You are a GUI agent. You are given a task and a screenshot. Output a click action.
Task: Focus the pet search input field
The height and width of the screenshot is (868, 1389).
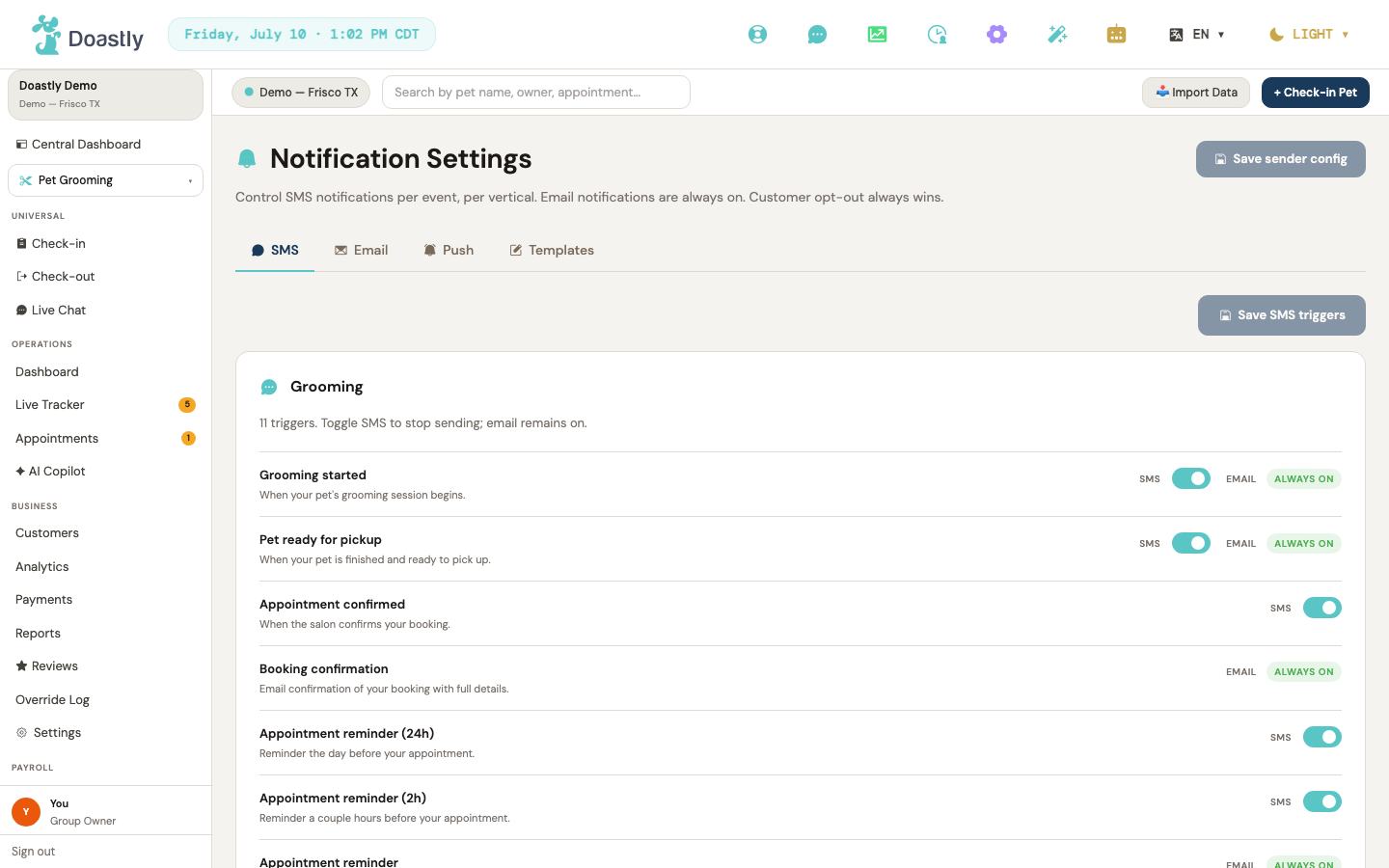pos(536,93)
